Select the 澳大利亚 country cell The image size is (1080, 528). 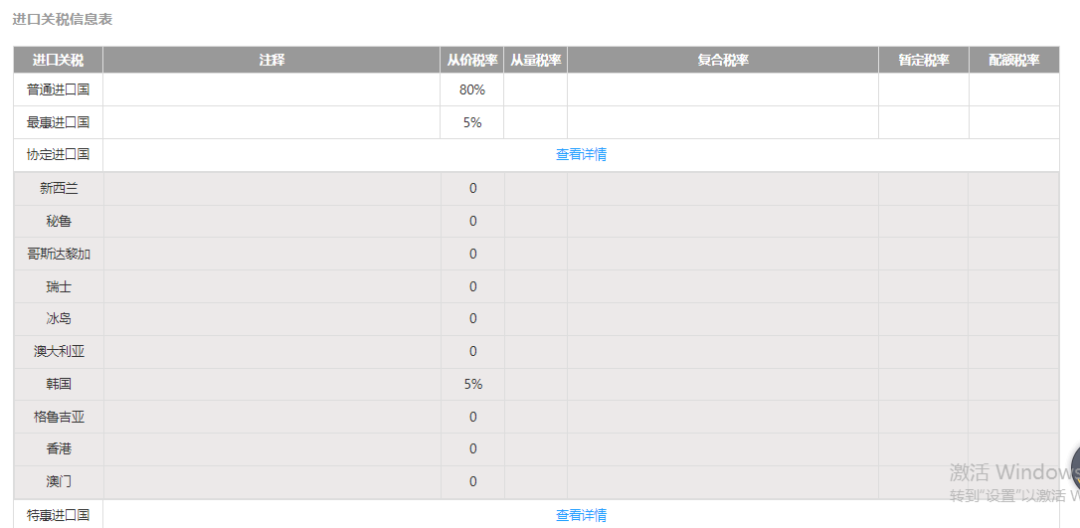pos(59,352)
